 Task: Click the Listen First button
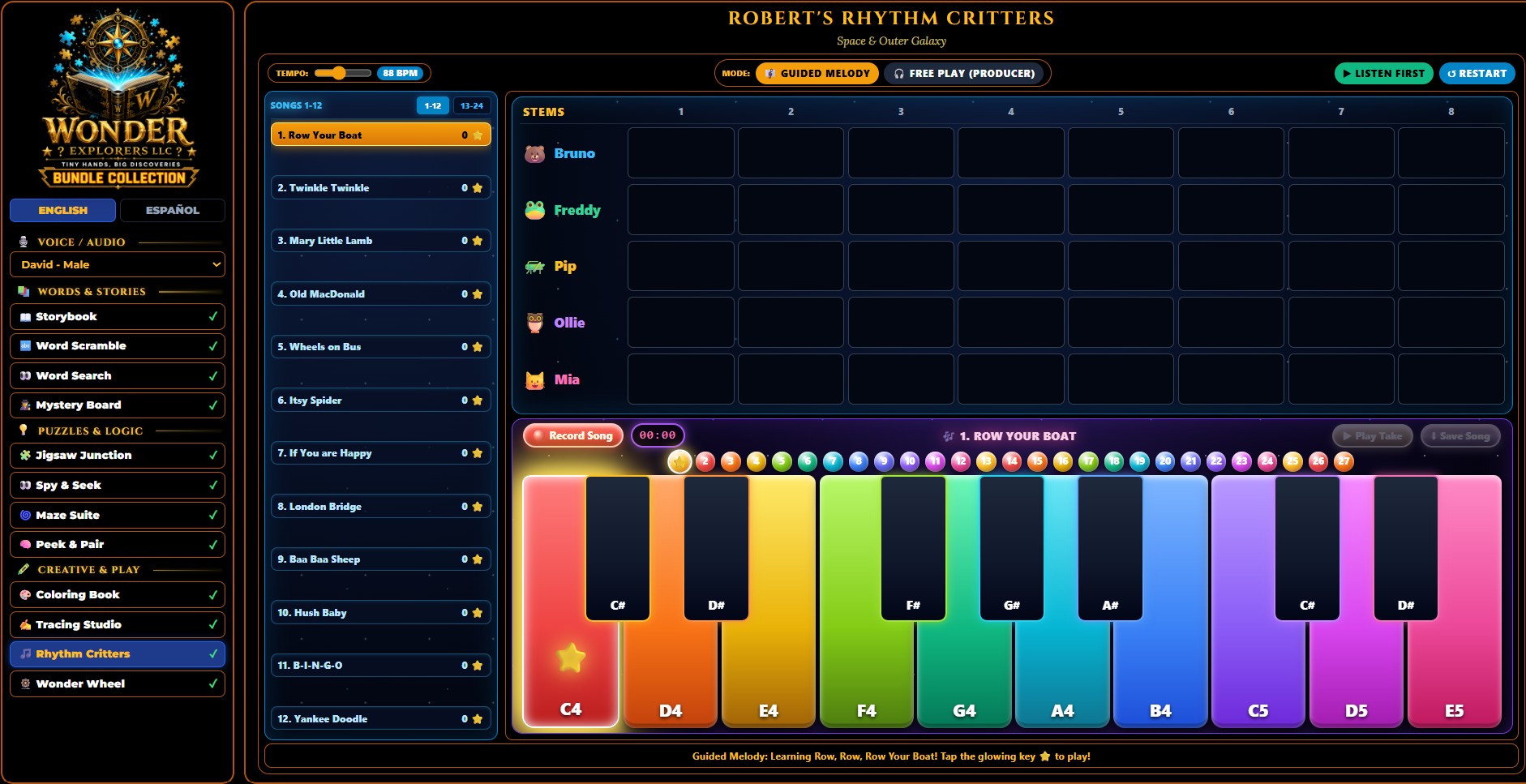1383,73
